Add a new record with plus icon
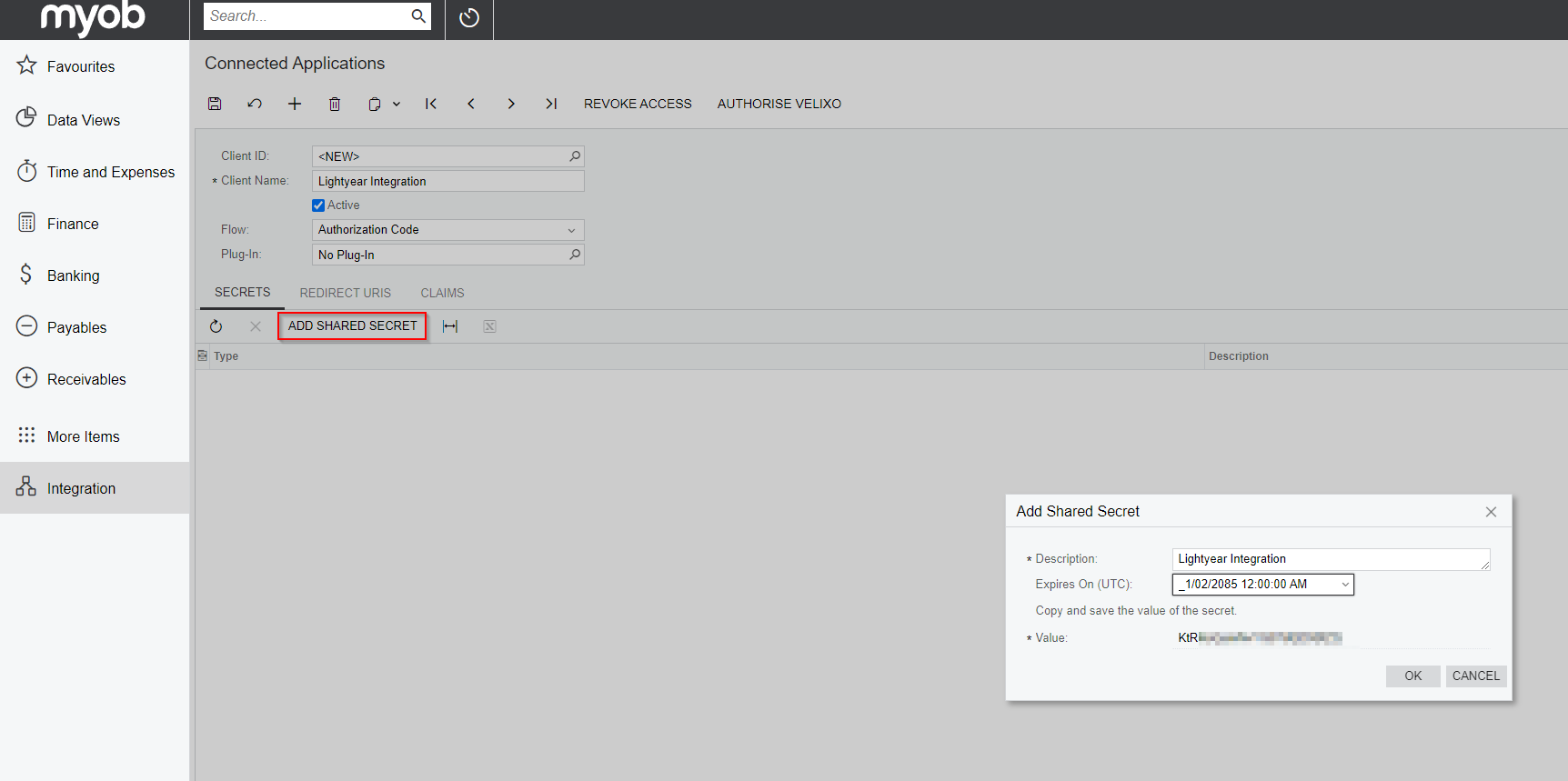Viewport: 1568px width, 781px height. pyautogui.click(x=295, y=104)
